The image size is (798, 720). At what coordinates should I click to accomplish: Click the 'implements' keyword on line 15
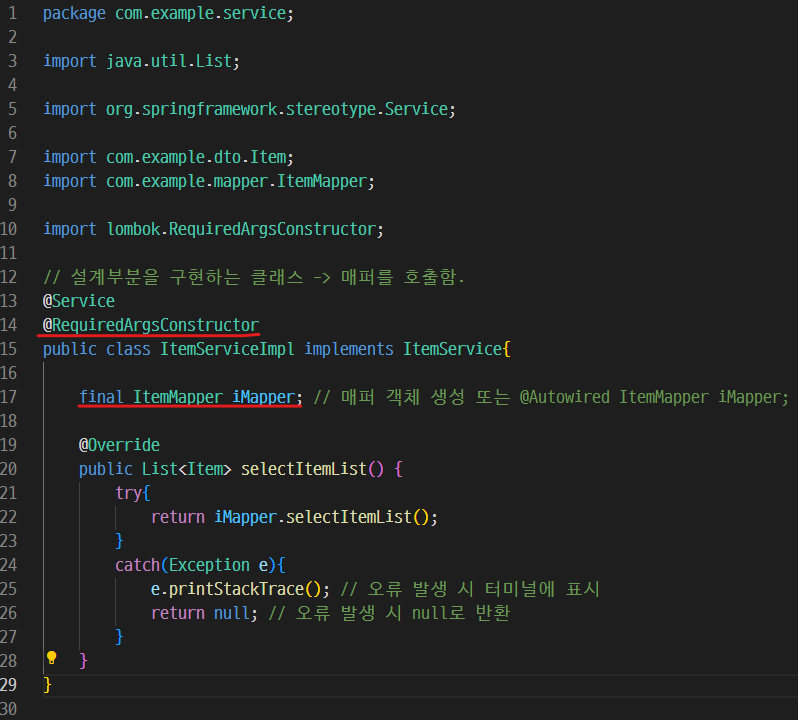click(349, 349)
